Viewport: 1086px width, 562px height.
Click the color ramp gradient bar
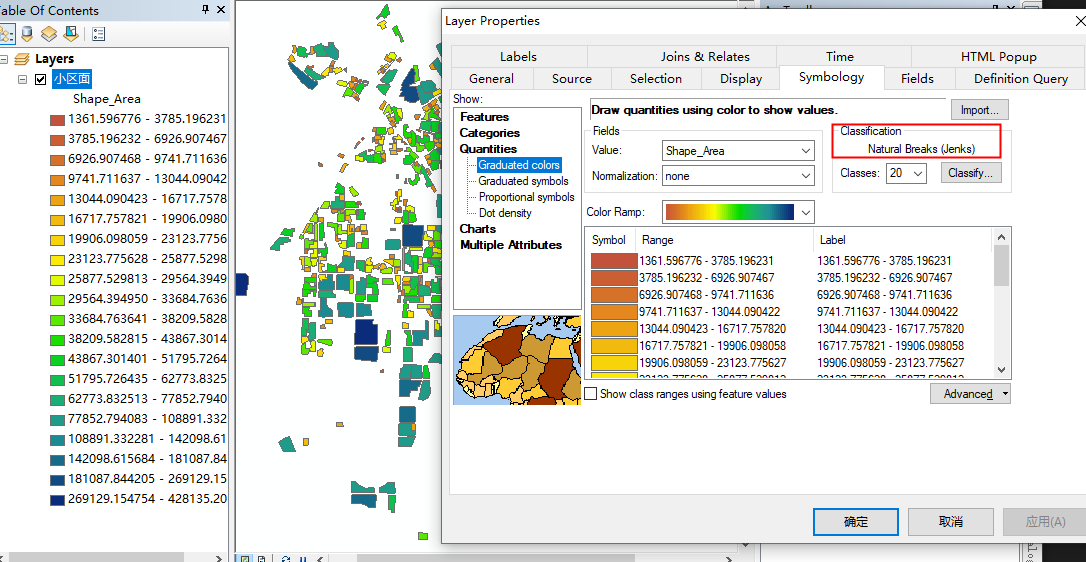(x=729, y=212)
